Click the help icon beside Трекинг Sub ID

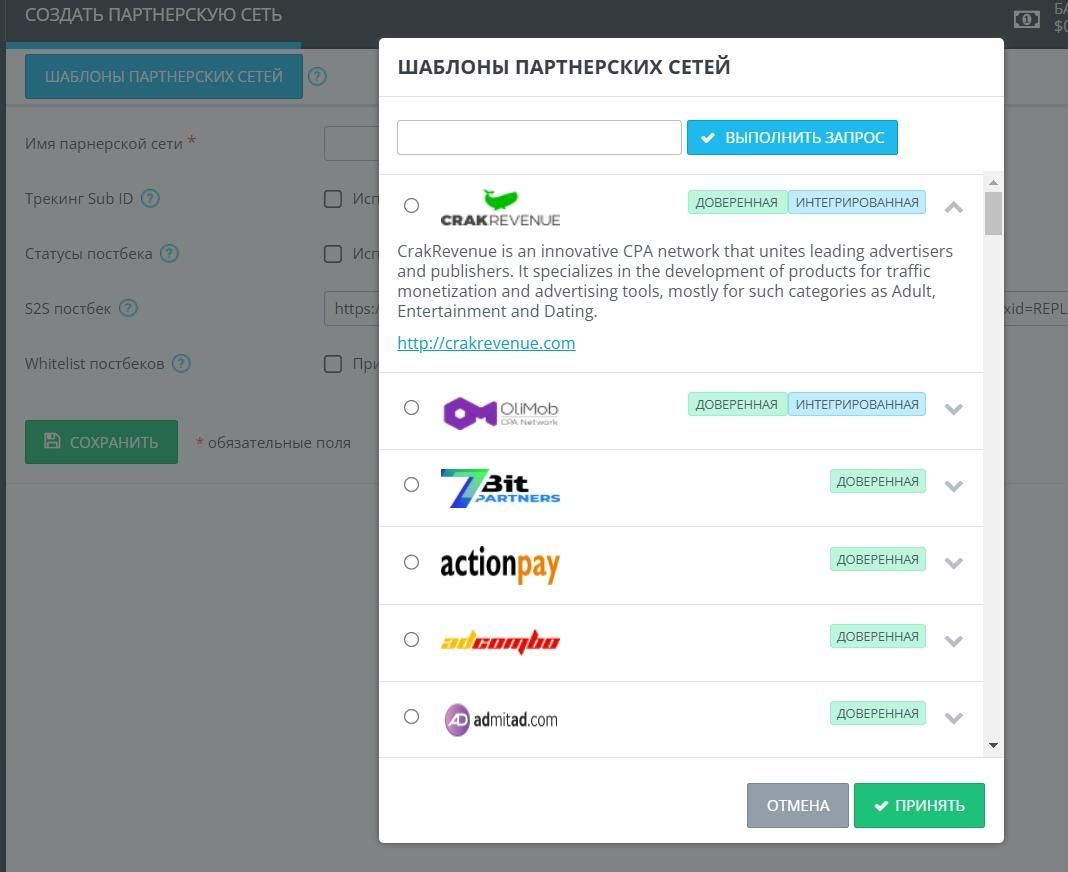tap(150, 198)
